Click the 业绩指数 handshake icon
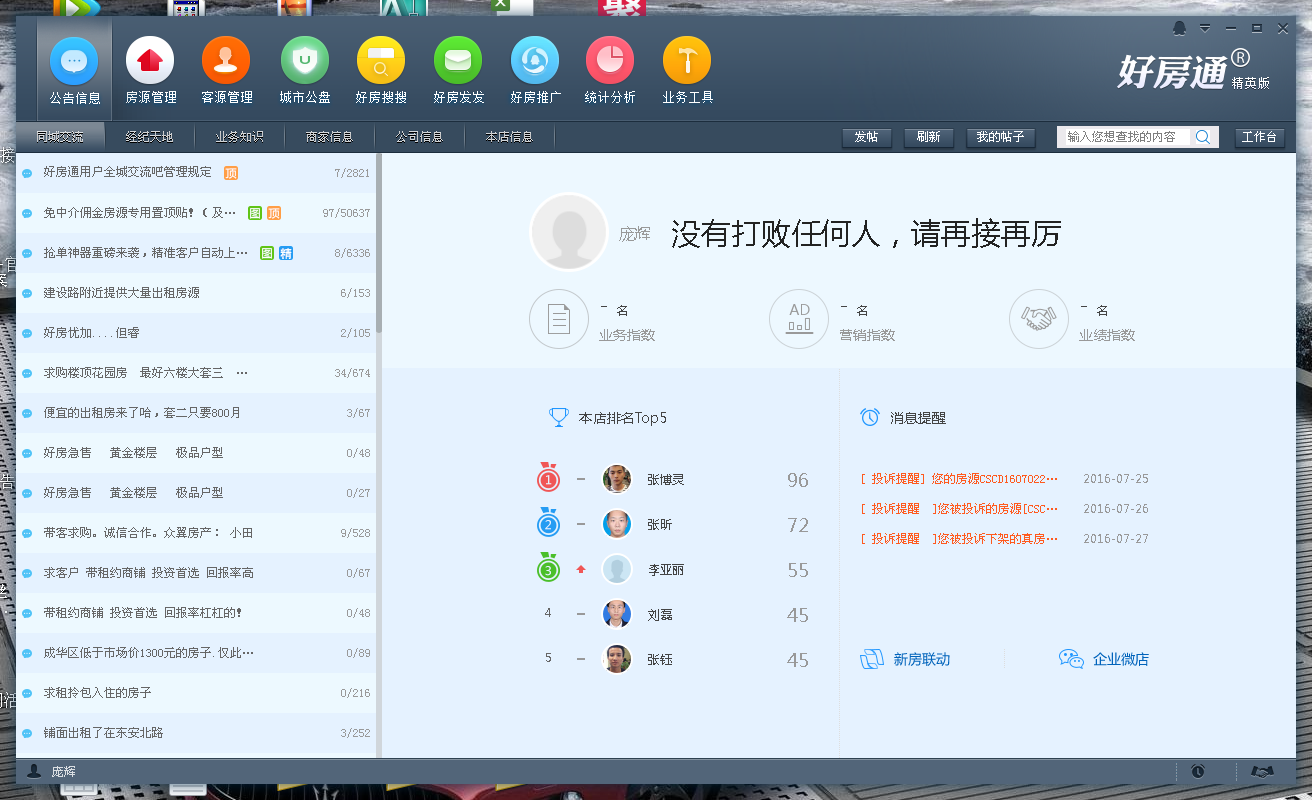1312x800 pixels. 1039,319
